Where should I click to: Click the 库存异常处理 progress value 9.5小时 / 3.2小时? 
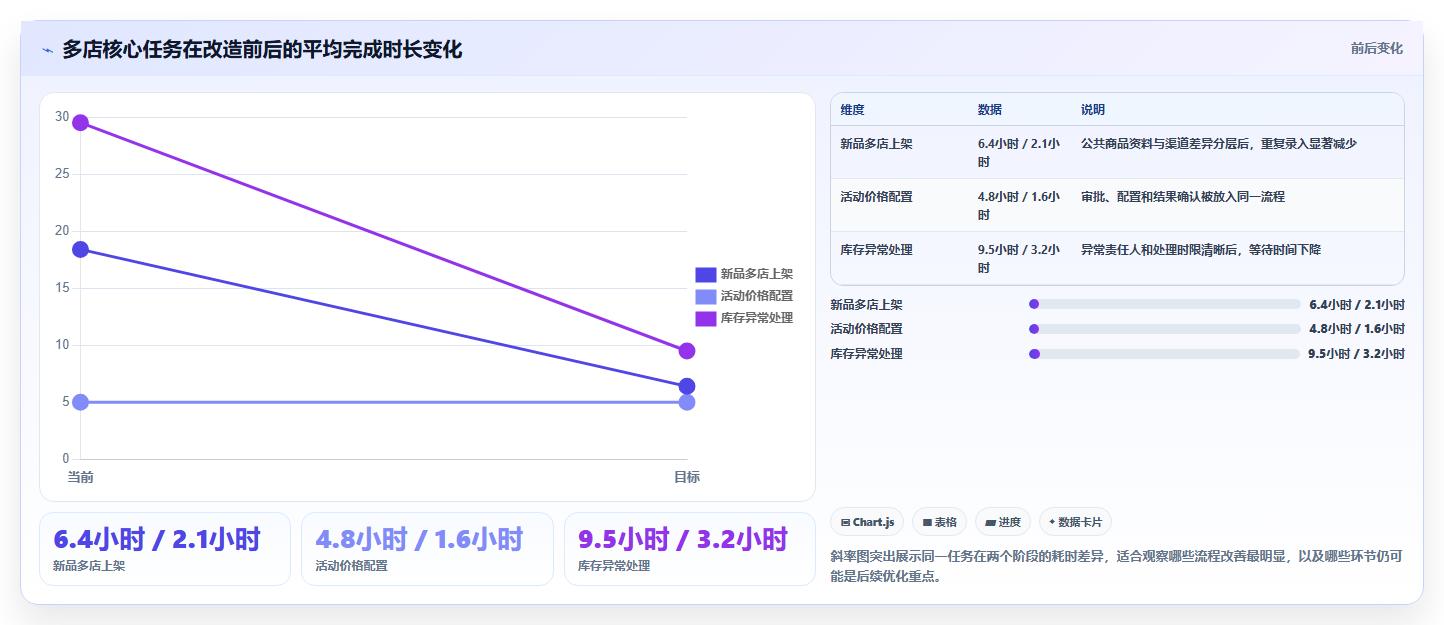(x=1356, y=354)
